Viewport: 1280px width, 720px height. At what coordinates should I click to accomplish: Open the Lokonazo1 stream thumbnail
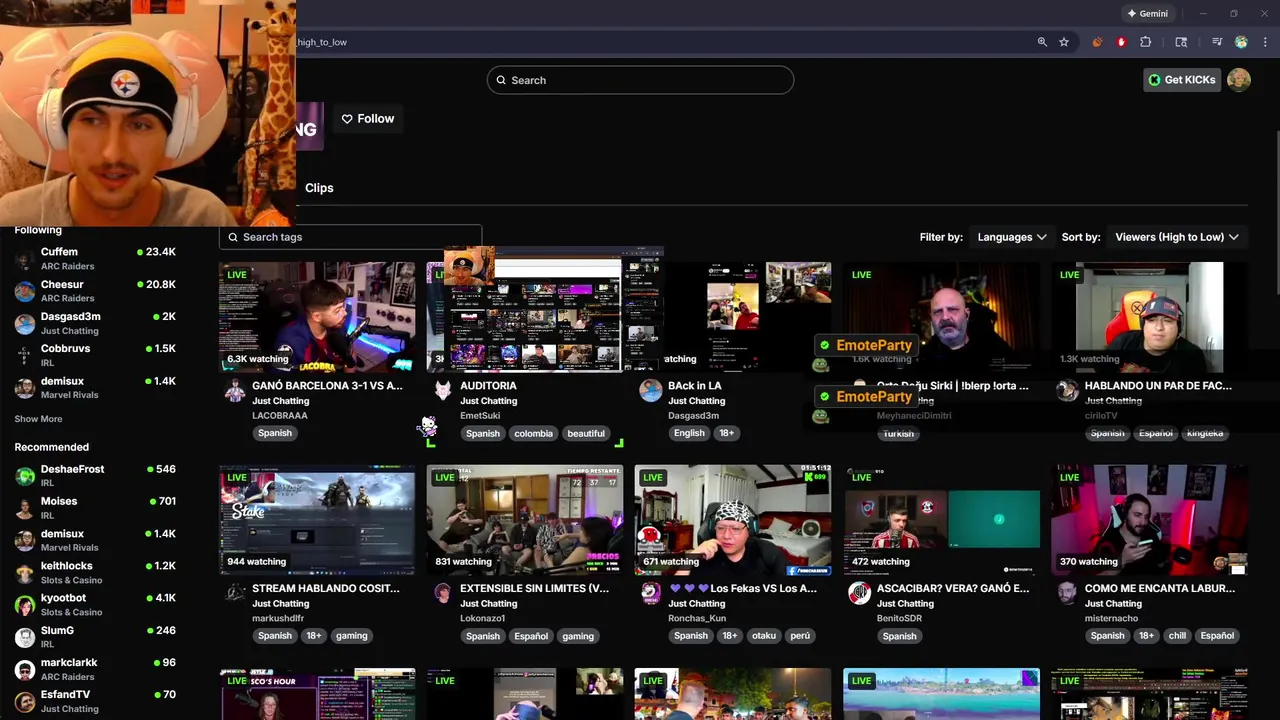pyautogui.click(x=524, y=520)
